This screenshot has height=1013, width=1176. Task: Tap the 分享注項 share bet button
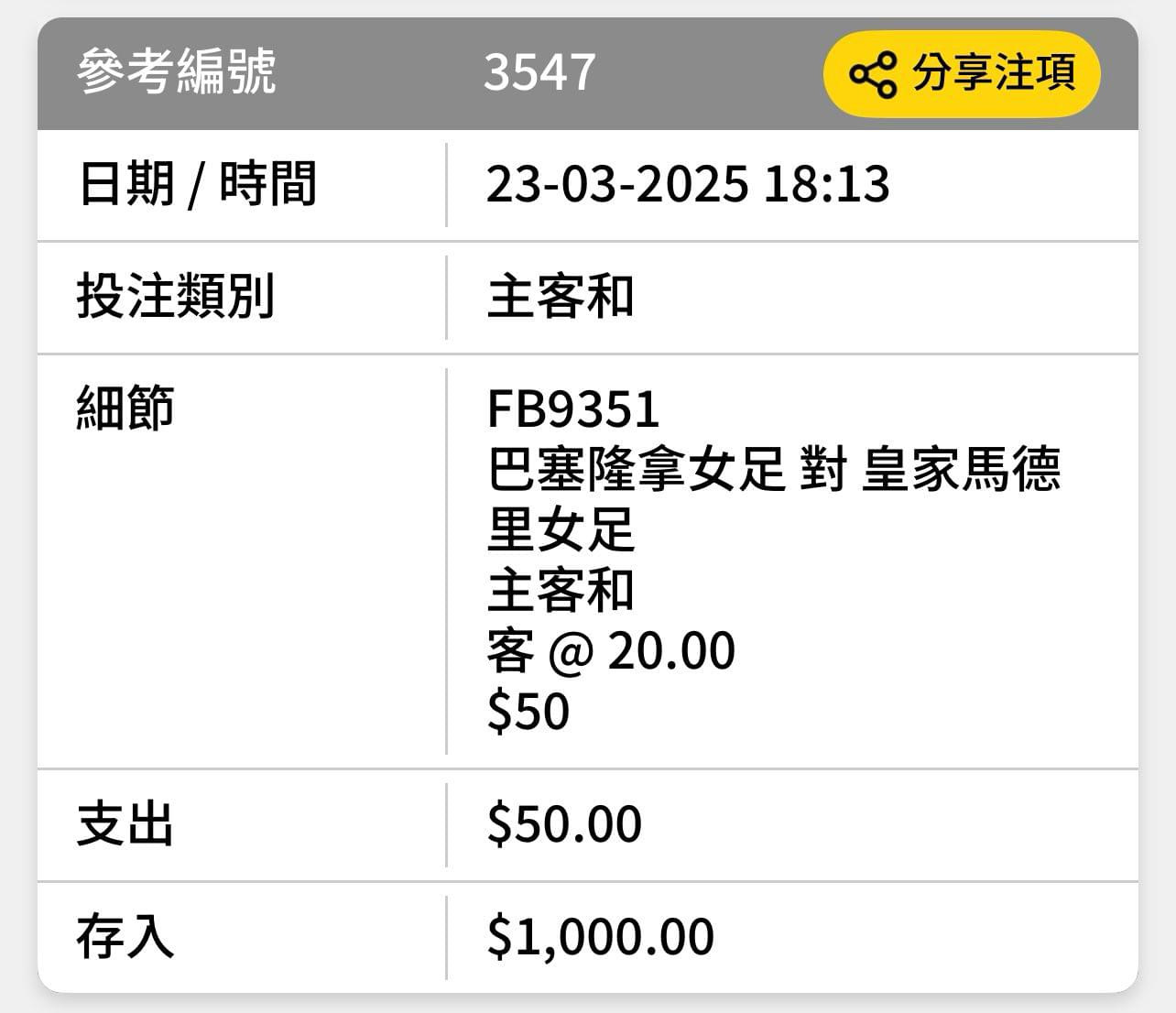(x=962, y=74)
